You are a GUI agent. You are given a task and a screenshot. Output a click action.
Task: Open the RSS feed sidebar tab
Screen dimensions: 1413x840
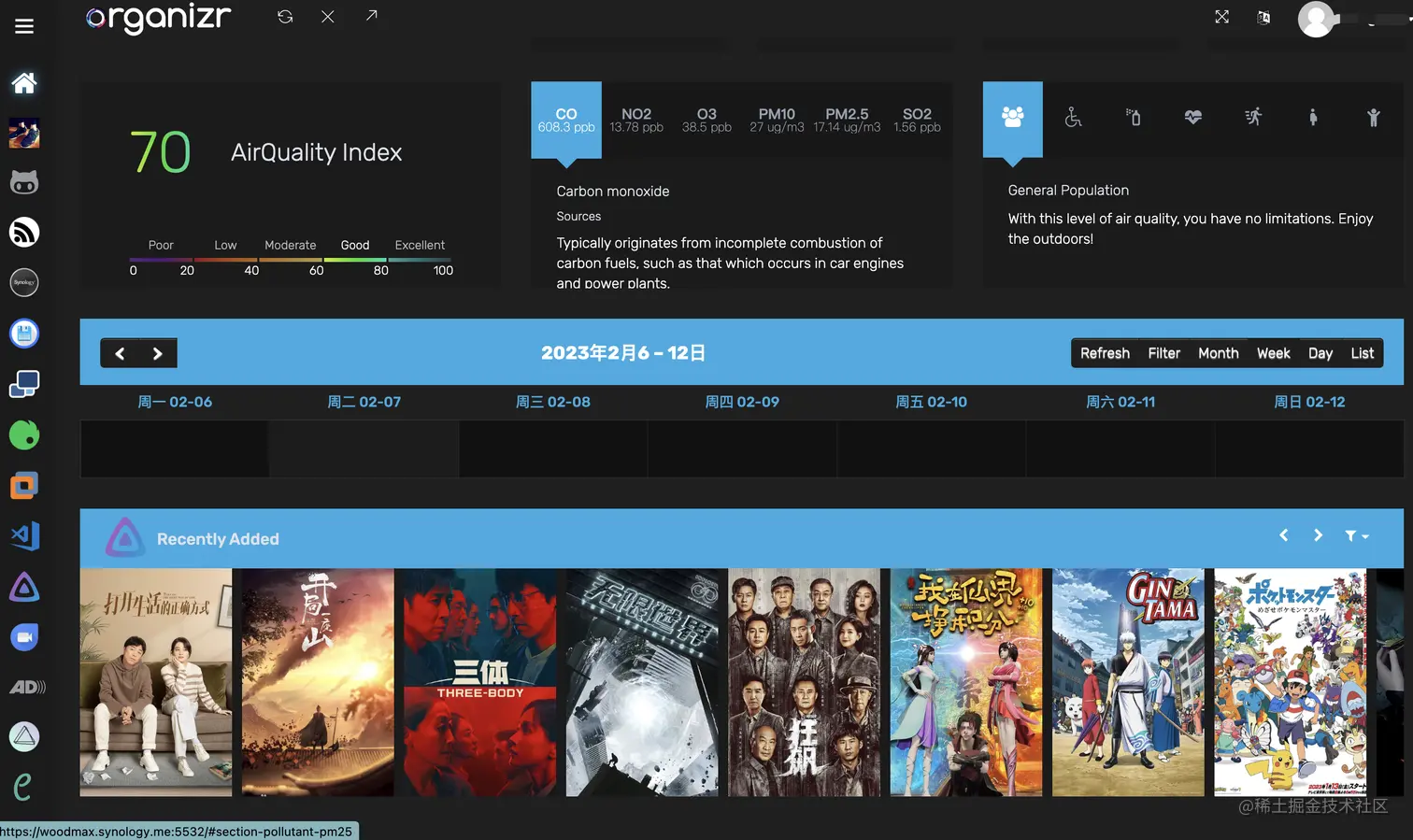(x=24, y=232)
